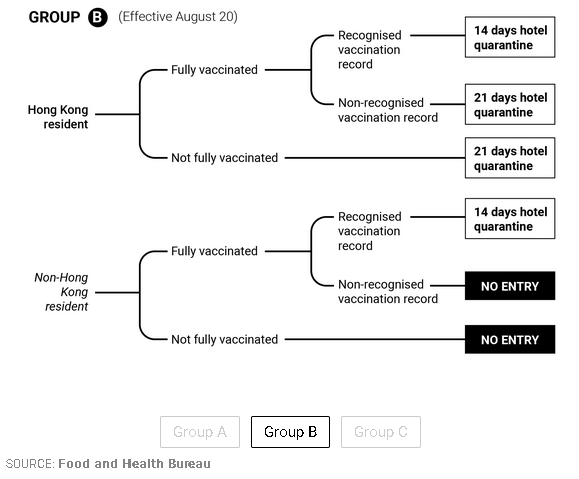Viewport: 579px width, 479px height.
Task: Click the black B circle icon
Action: tap(97, 17)
